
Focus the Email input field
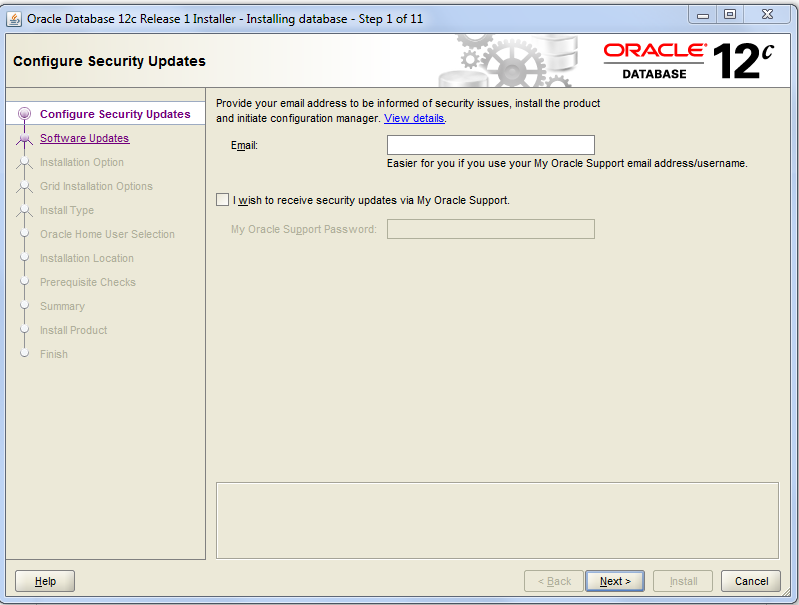491,145
